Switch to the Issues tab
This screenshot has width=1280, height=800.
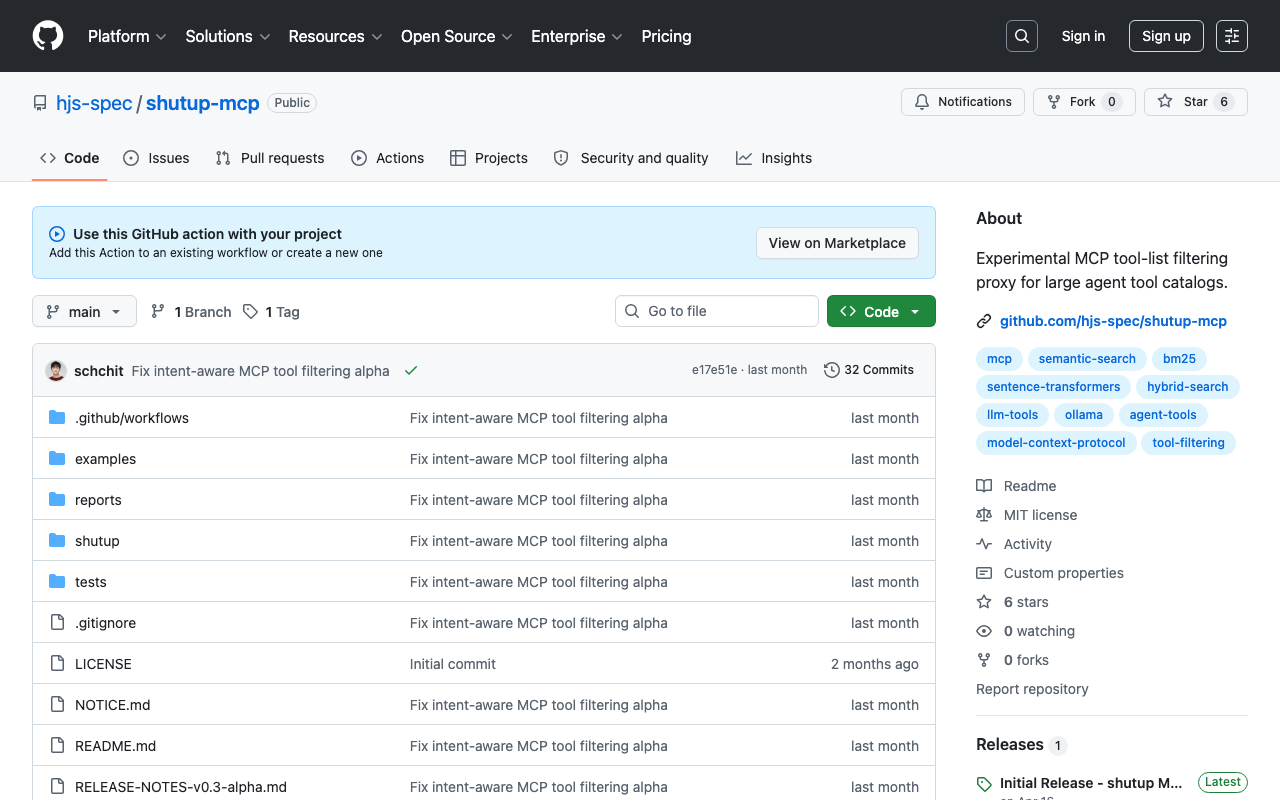point(156,158)
